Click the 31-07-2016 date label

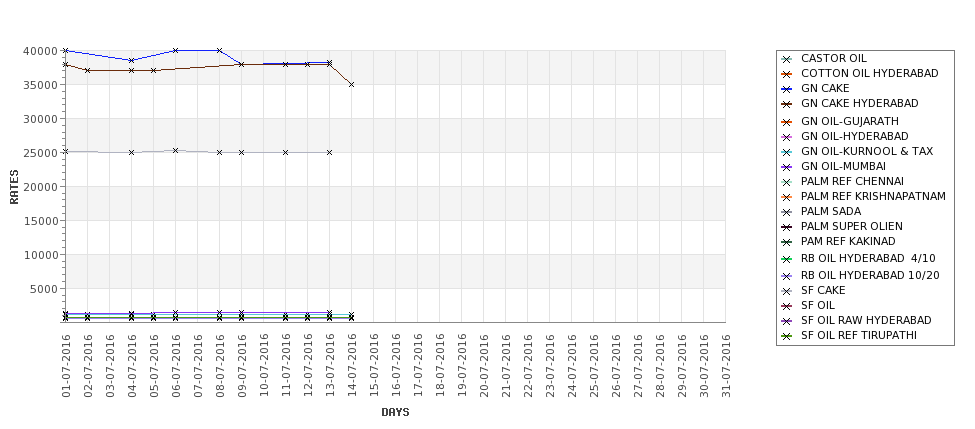726,366
